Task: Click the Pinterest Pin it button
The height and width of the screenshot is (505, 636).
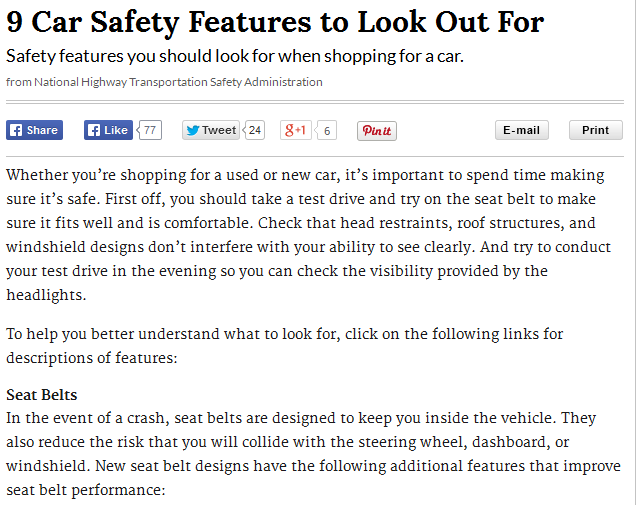Action: coord(377,131)
